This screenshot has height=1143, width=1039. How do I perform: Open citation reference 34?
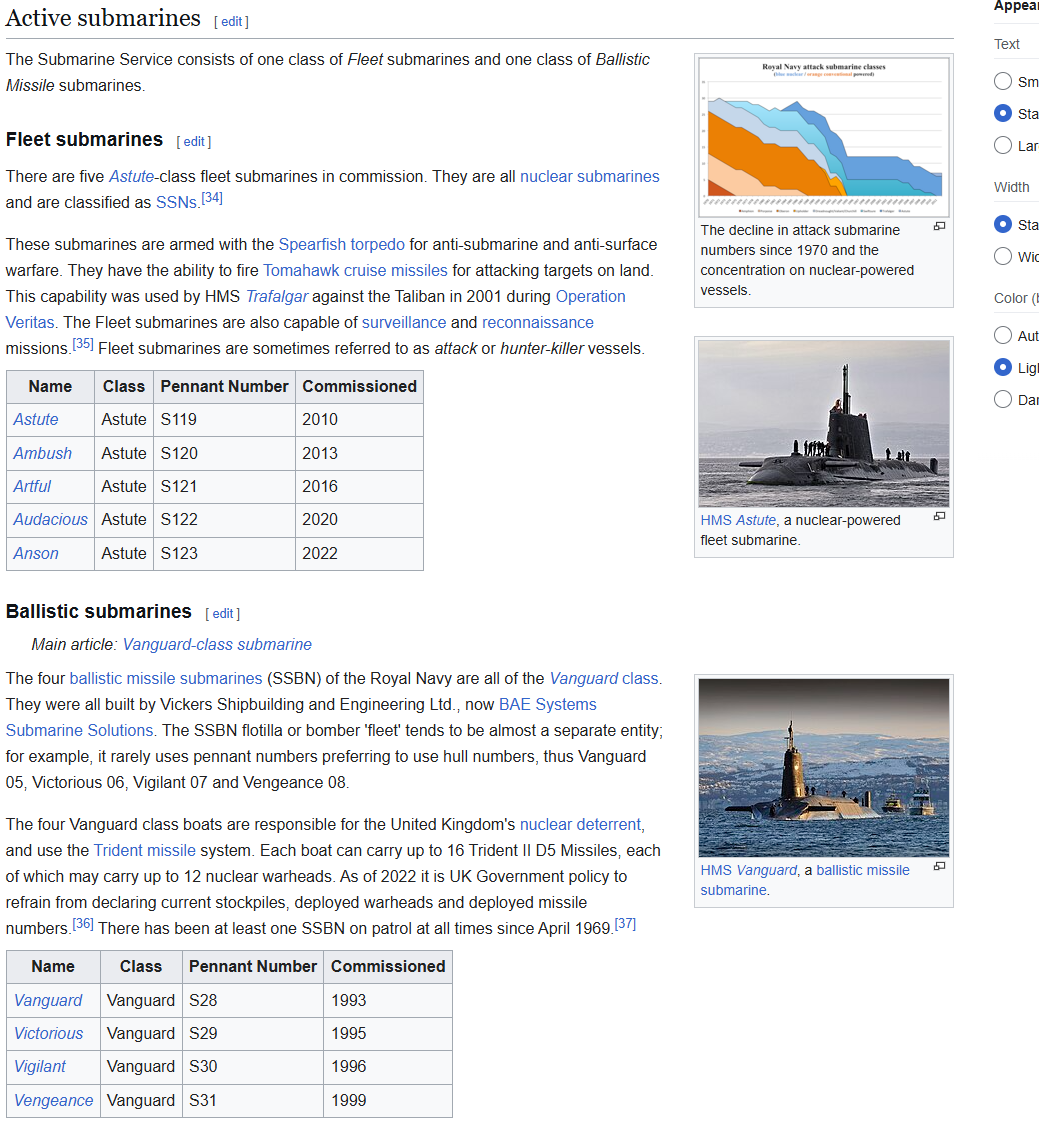pos(211,198)
